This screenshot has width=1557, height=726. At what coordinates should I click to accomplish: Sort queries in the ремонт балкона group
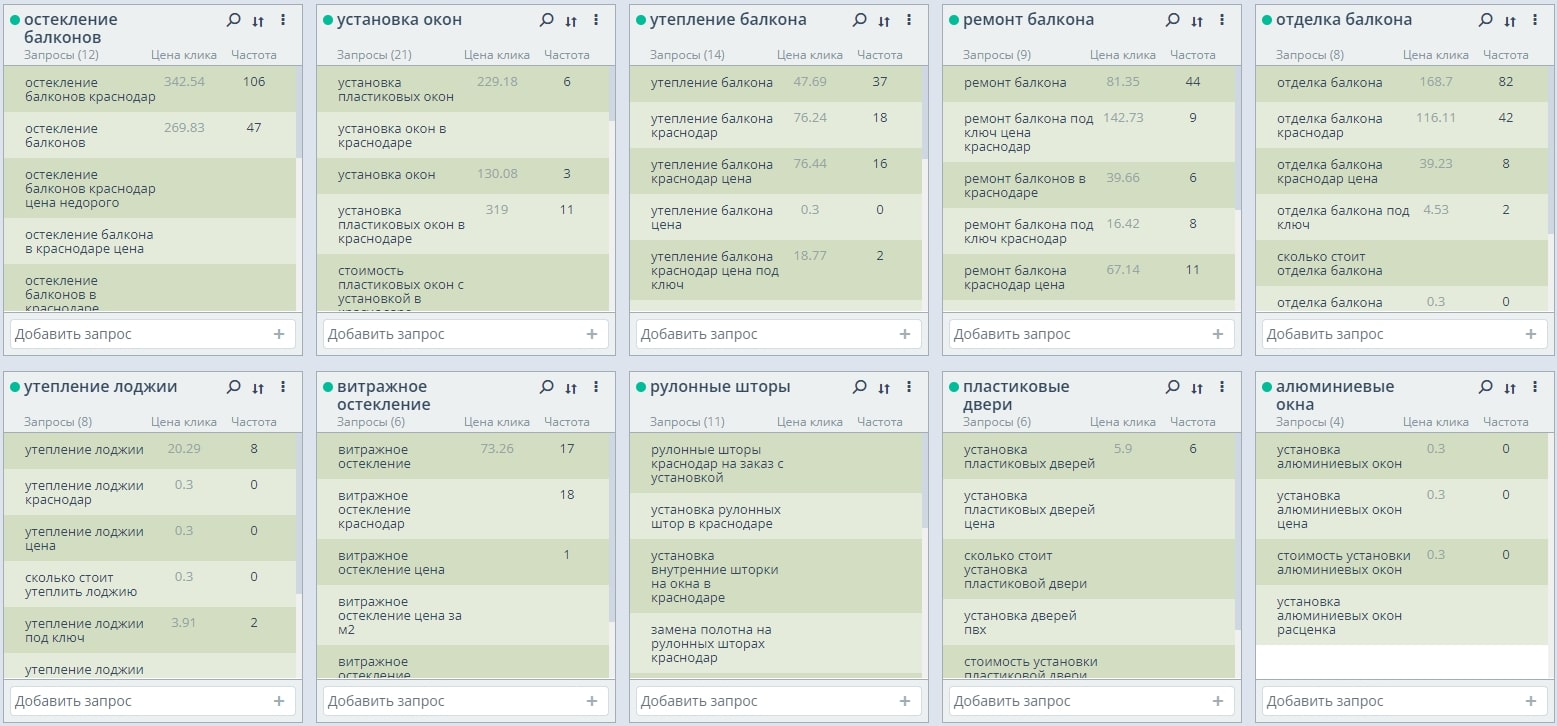coord(1197,21)
